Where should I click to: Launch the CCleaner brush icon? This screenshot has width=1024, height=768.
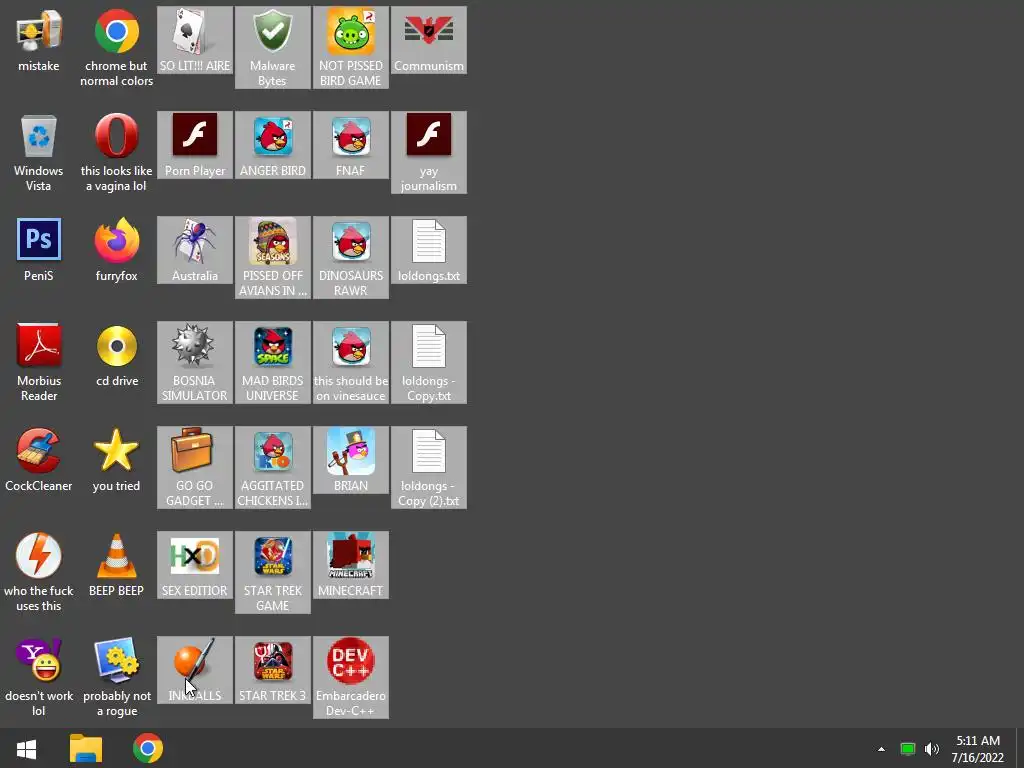click(39, 451)
